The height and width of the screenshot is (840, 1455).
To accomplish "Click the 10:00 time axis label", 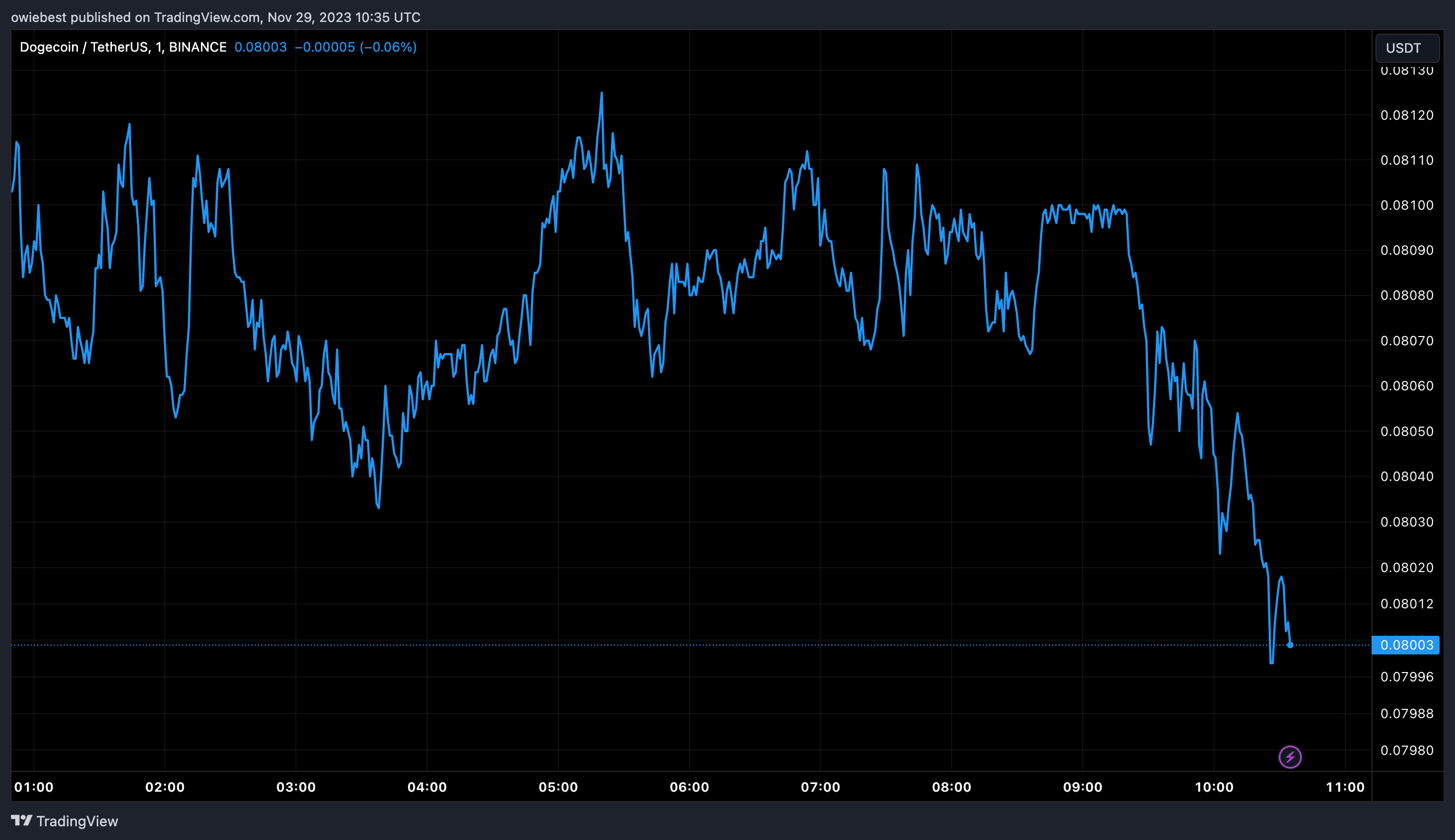I will click(1213, 787).
